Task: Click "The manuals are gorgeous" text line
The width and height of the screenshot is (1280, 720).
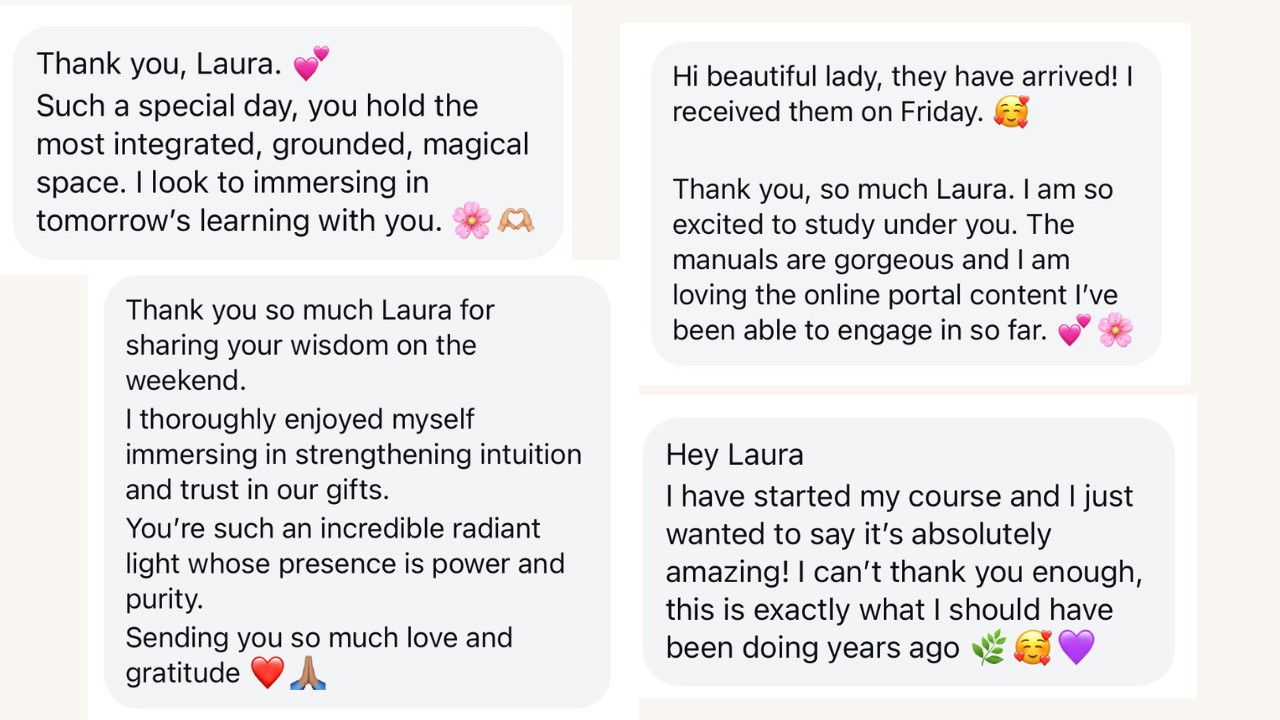Action: tap(870, 260)
